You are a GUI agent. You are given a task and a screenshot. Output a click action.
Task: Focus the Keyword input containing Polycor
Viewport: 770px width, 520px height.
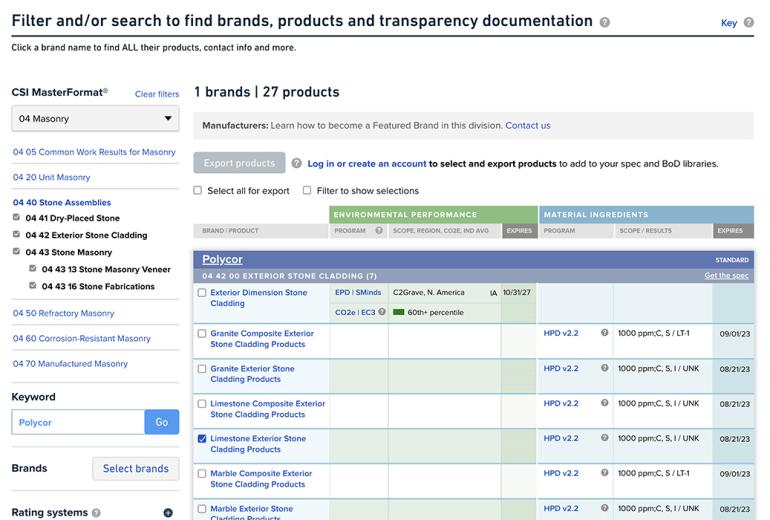click(78, 422)
